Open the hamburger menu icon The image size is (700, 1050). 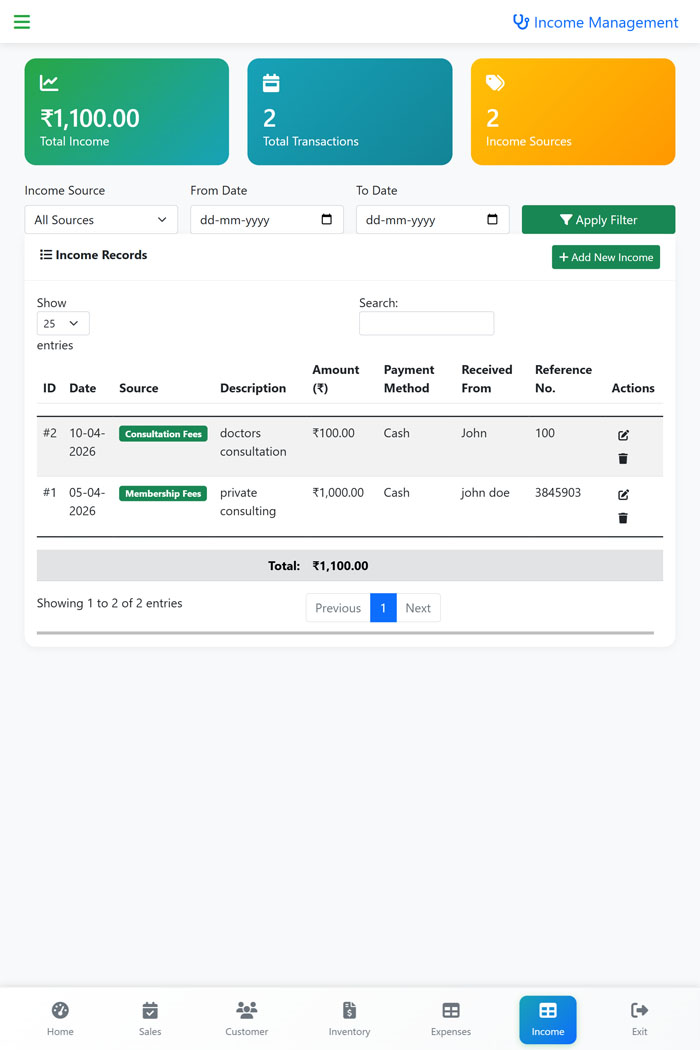22,22
